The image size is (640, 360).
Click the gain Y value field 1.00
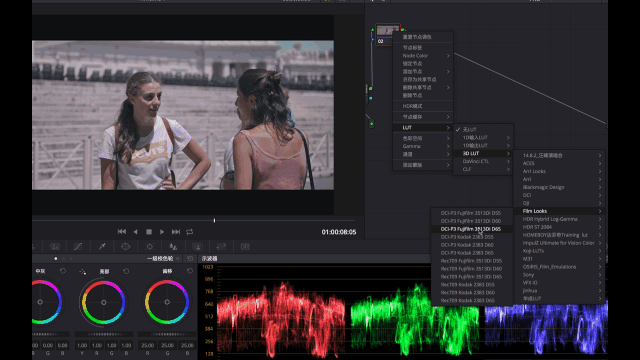click(82, 345)
